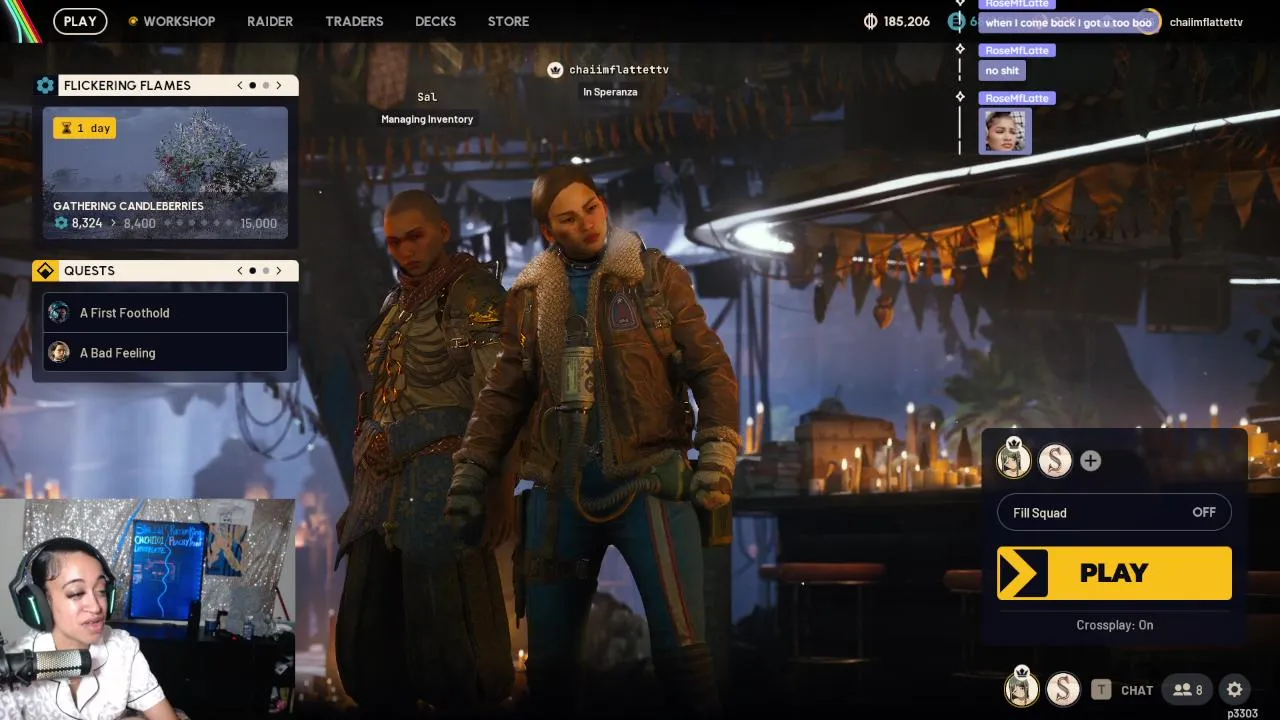The width and height of the screenshot is (1280, 720).
Task: Click the T key chat hint icon
Action: (x=1101, y=689)
